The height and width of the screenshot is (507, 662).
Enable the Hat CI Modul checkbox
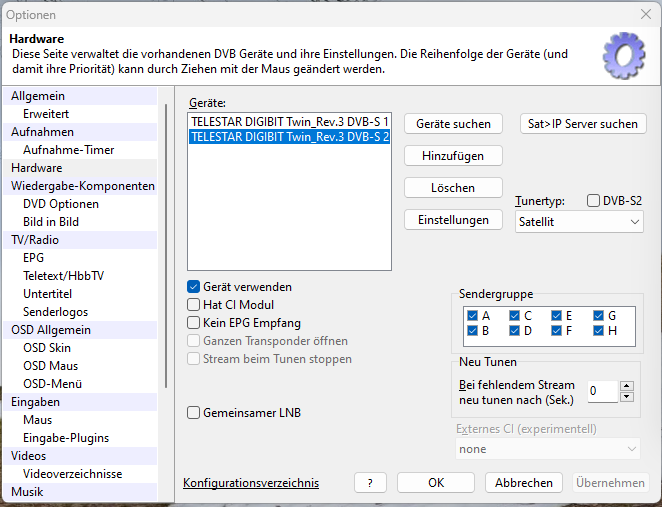[x=195, y=305]
